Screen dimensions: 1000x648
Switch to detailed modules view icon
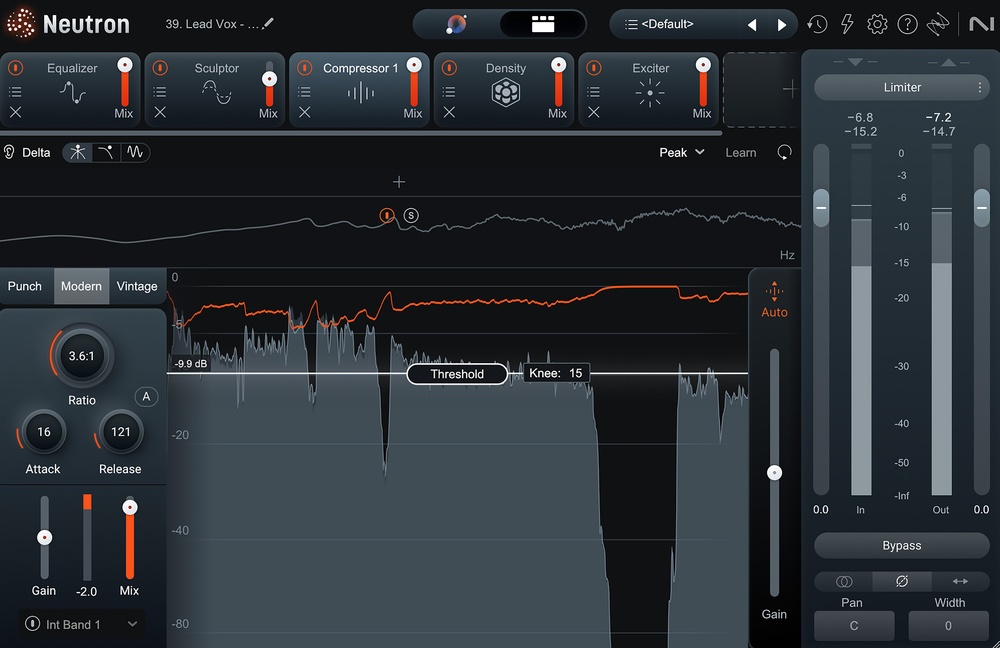[x=543, y=24]
